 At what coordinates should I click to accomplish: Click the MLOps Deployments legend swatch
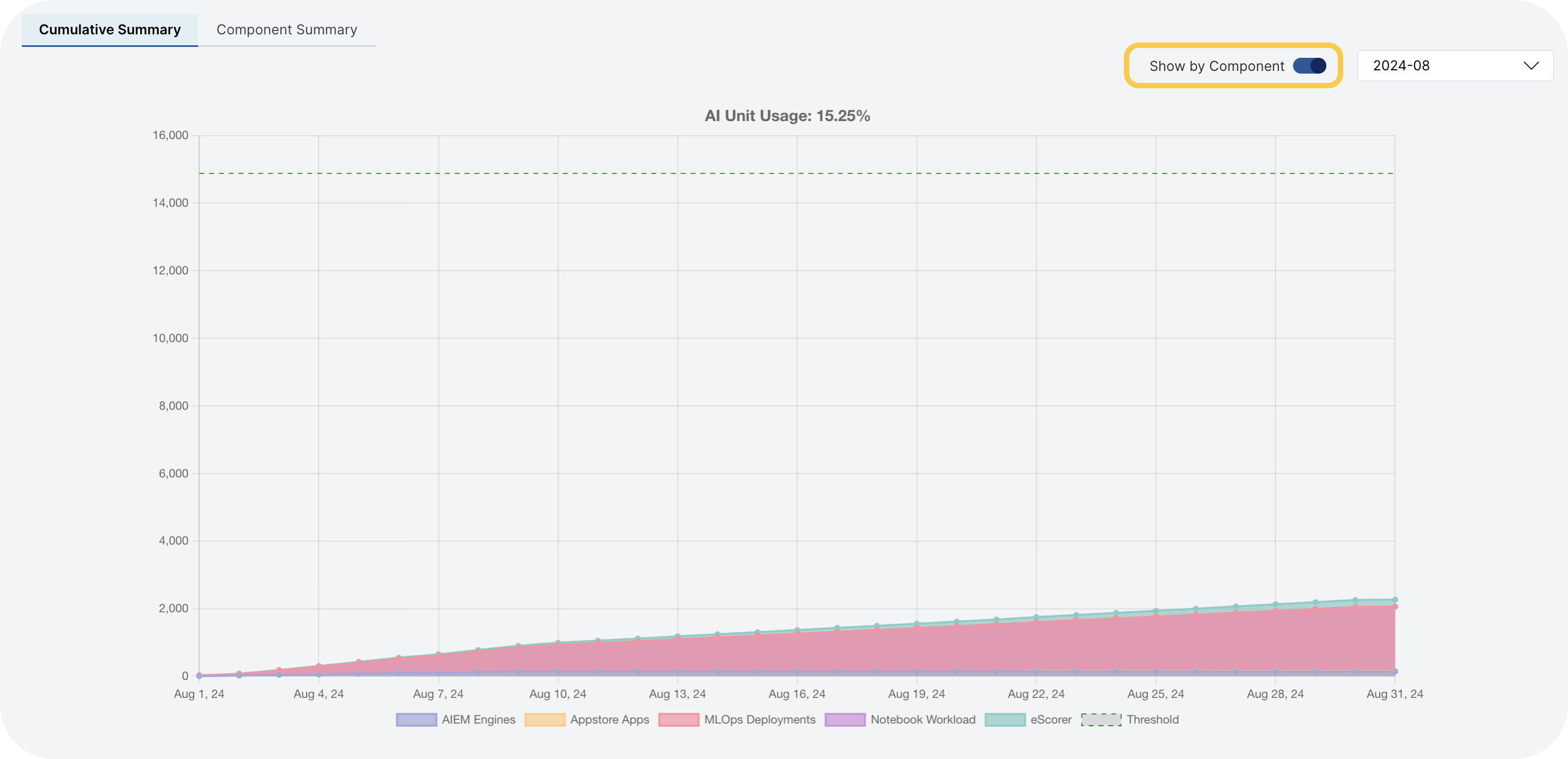(x=679, y=720)
